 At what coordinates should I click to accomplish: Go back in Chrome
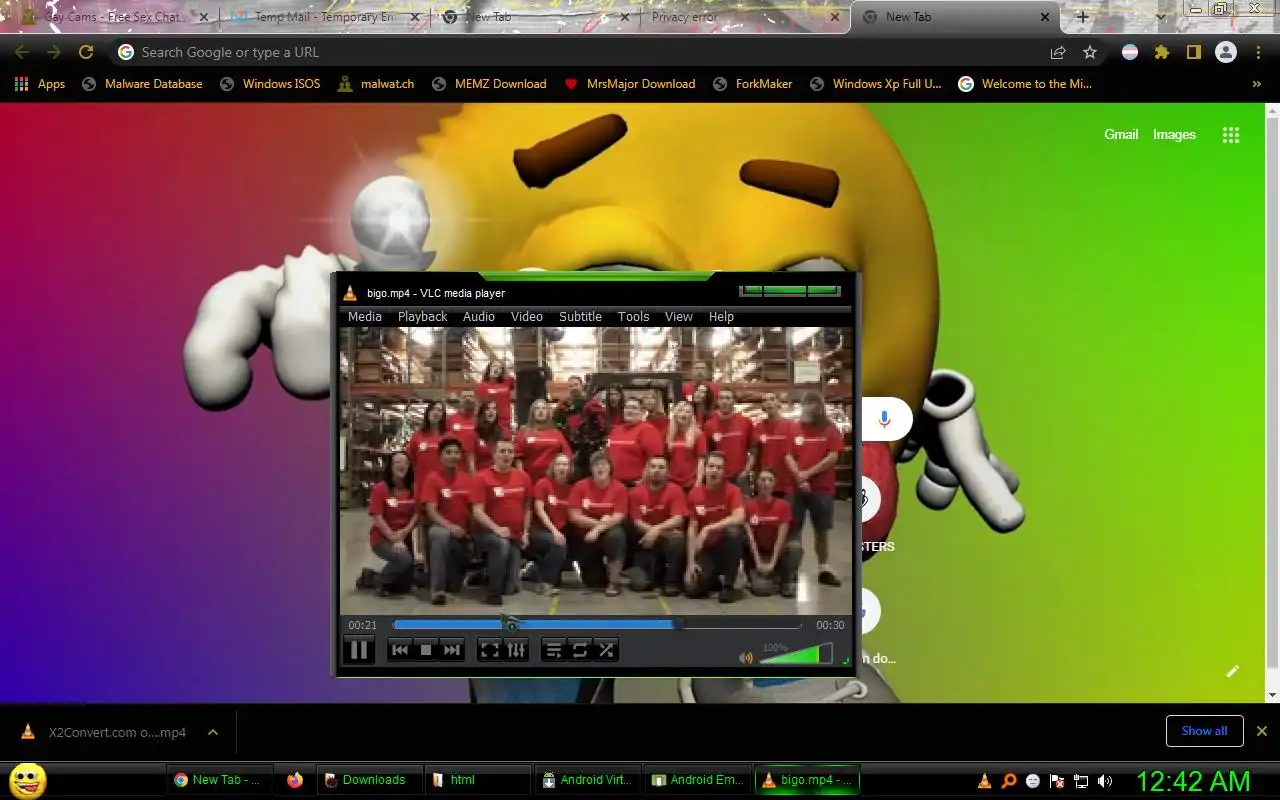click(x=22, y=52)
